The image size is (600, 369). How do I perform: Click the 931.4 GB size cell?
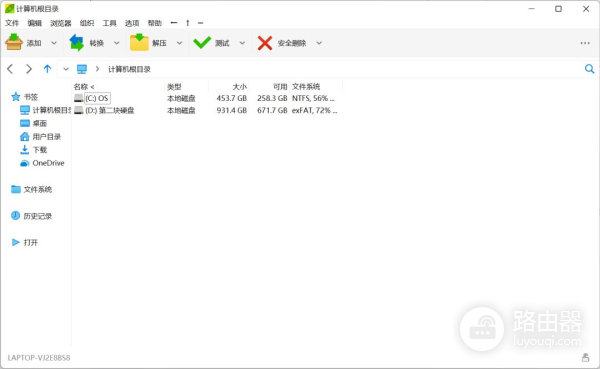click(232, 111)
